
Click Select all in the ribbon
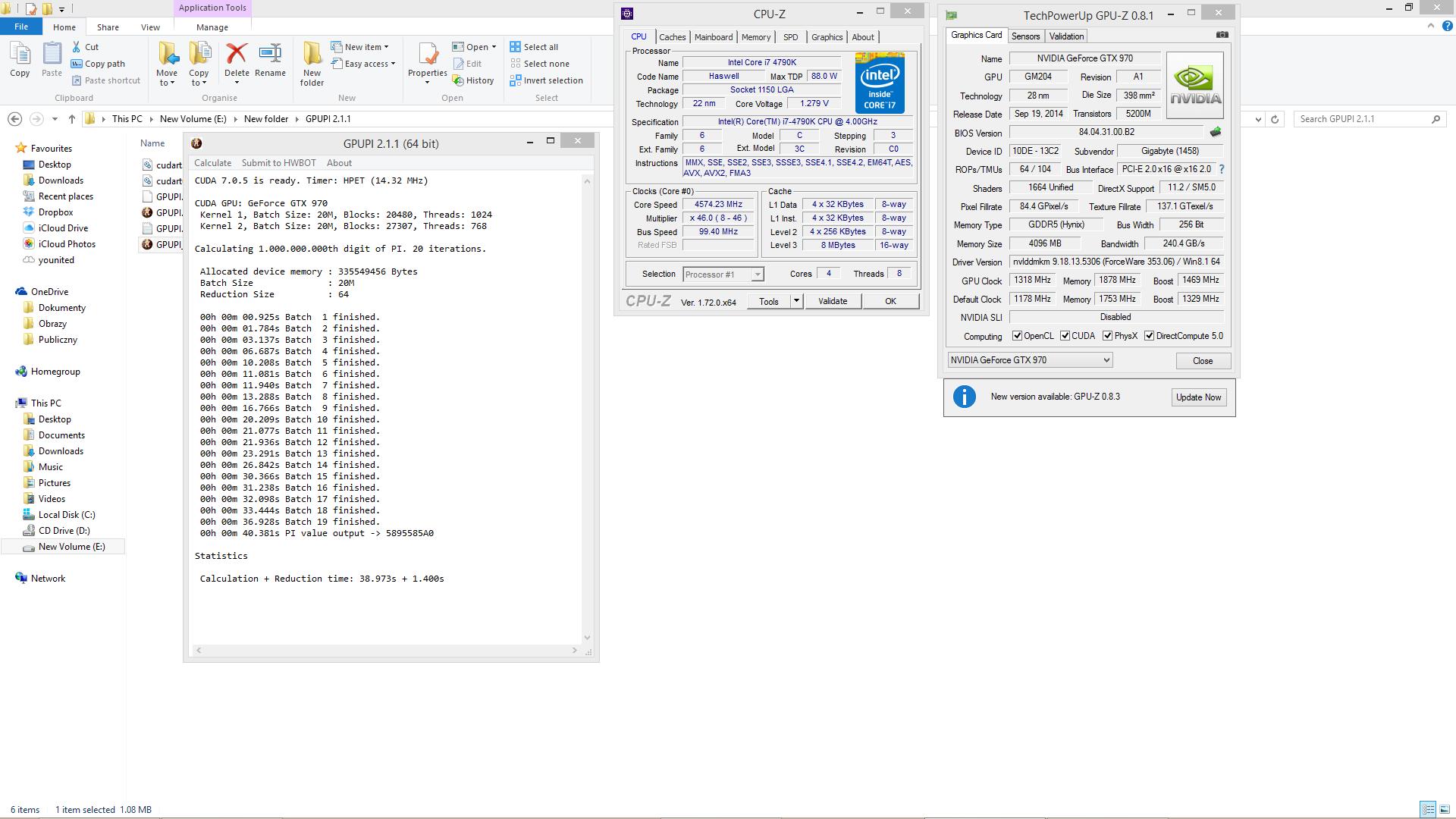(535, 47)
